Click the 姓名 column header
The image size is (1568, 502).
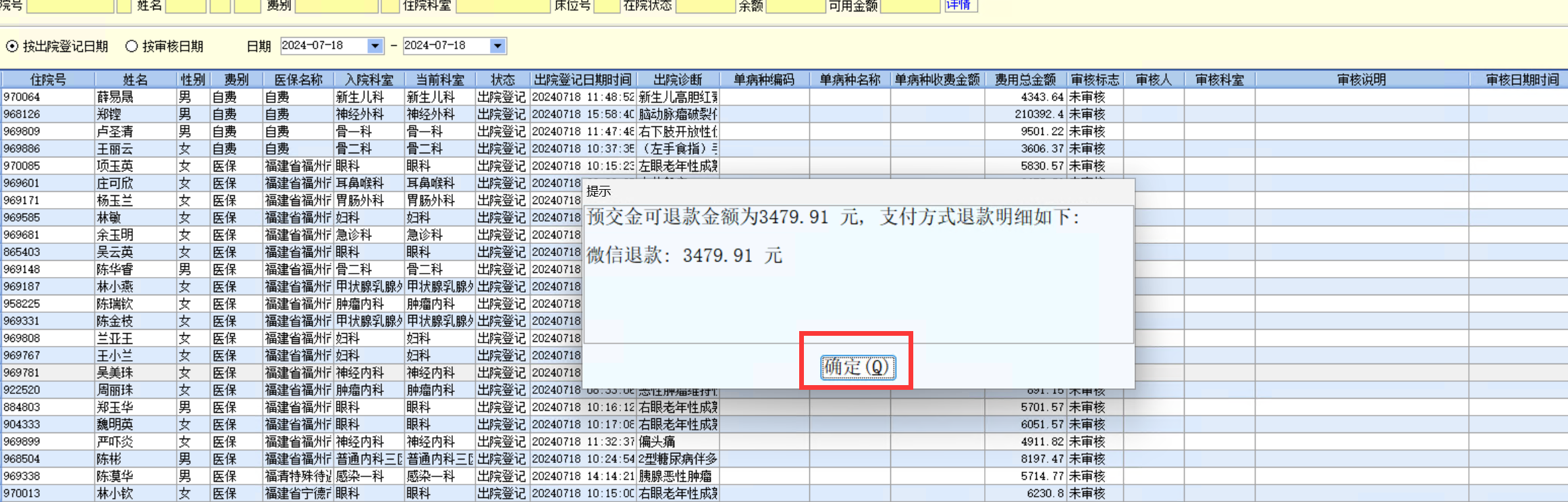(135, 80)
